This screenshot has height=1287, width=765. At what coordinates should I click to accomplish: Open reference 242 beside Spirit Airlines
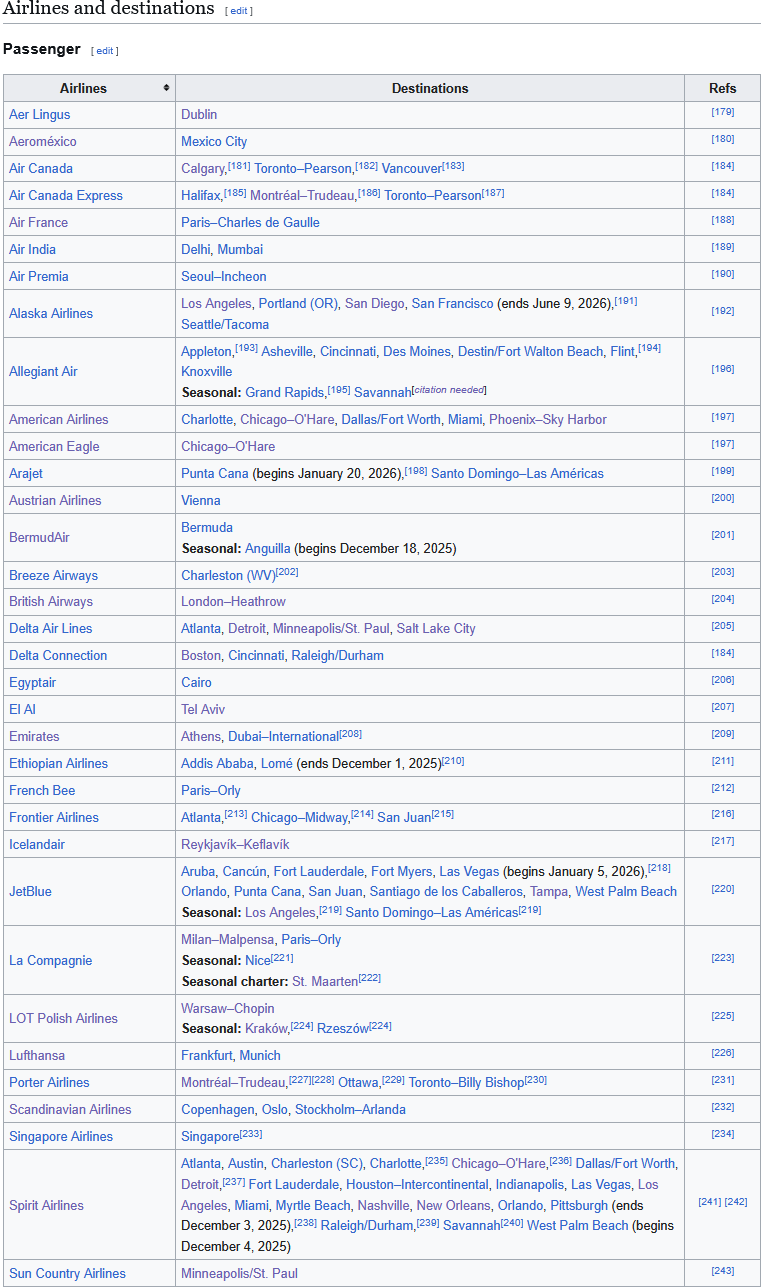tap(736, 1203)
